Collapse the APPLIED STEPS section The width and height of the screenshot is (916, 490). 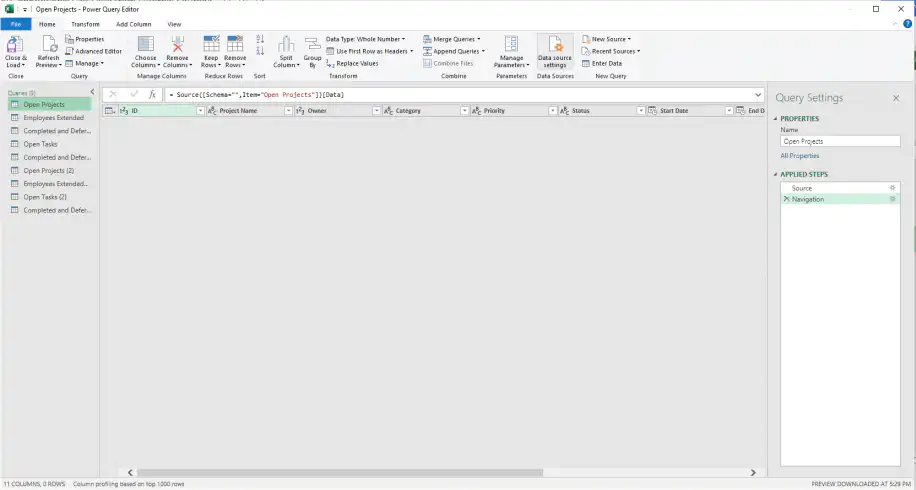coord(776,175)
